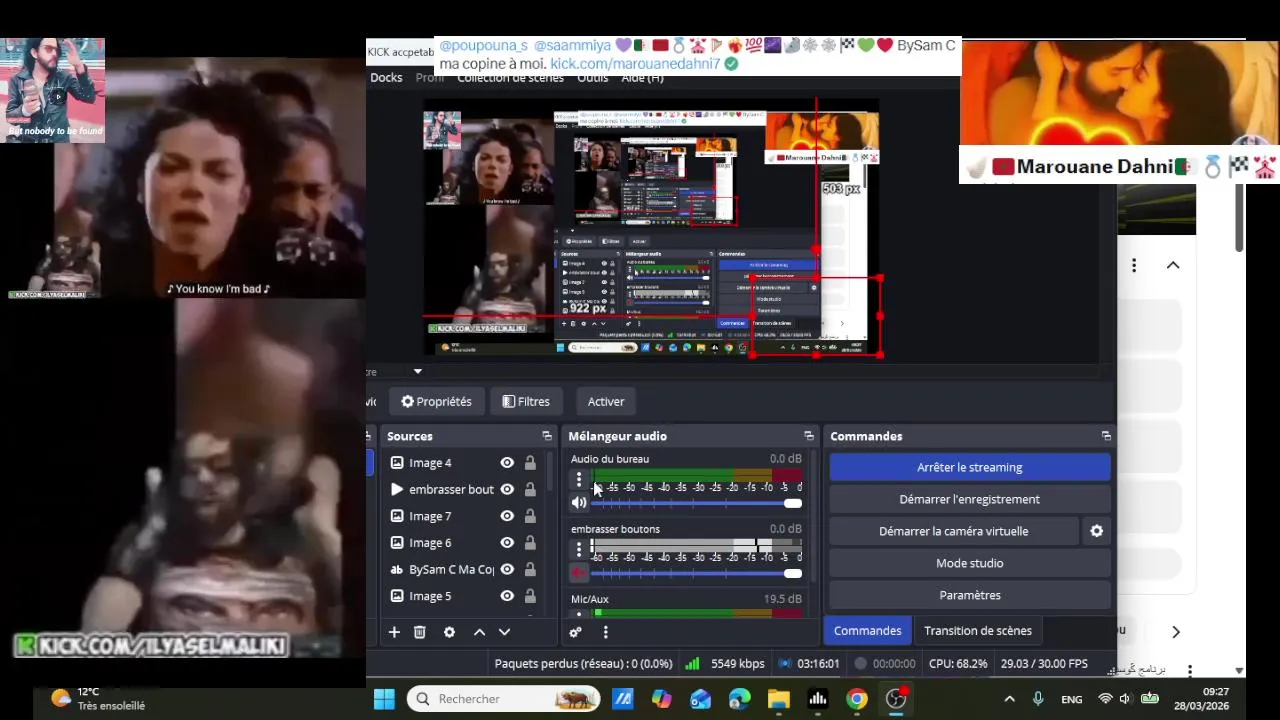Mute Audio du bureau speaker
Screen dimensions: 1280x720
click(579, 503)
